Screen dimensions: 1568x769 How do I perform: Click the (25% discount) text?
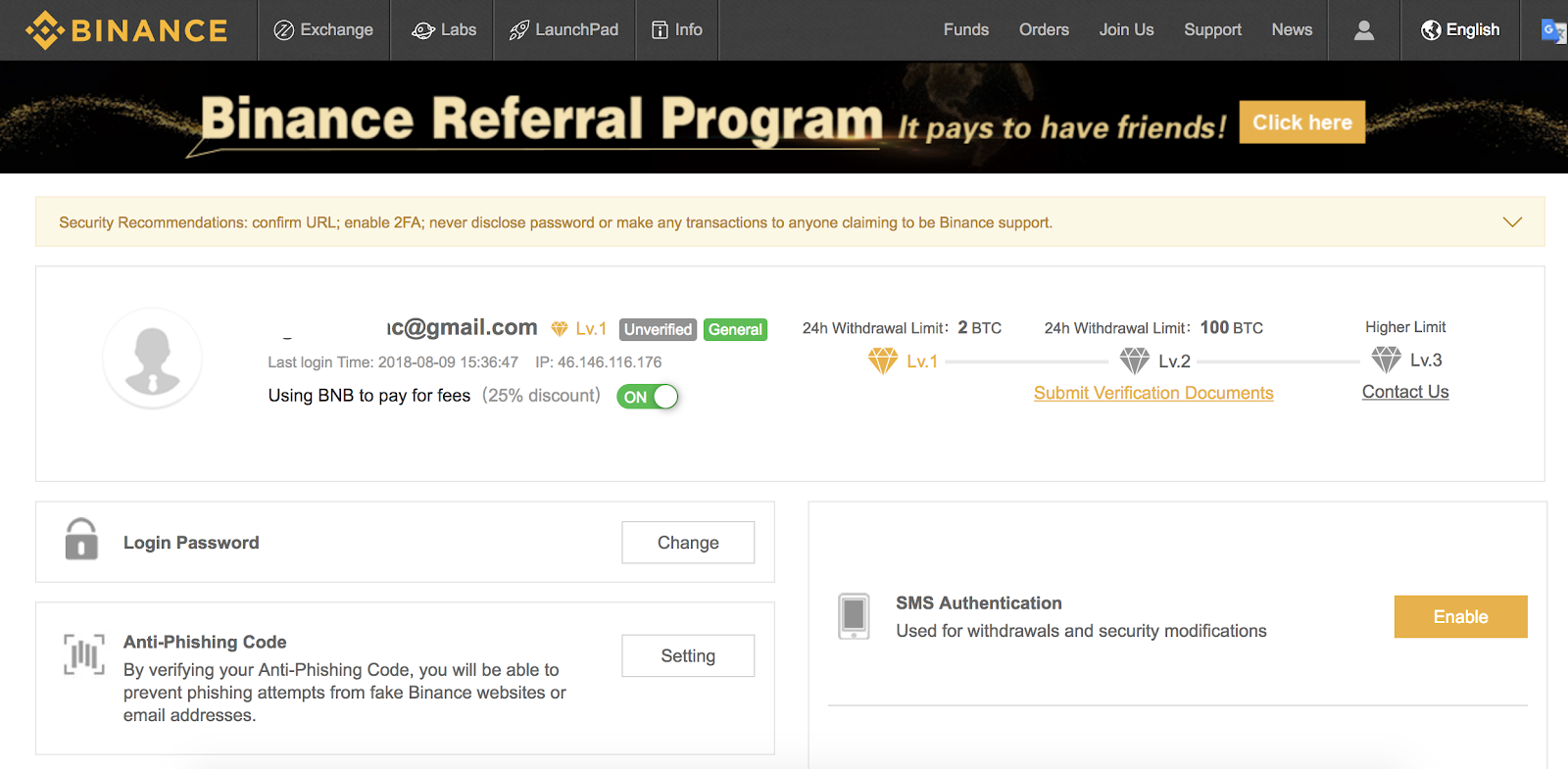[x=541, y=396]
